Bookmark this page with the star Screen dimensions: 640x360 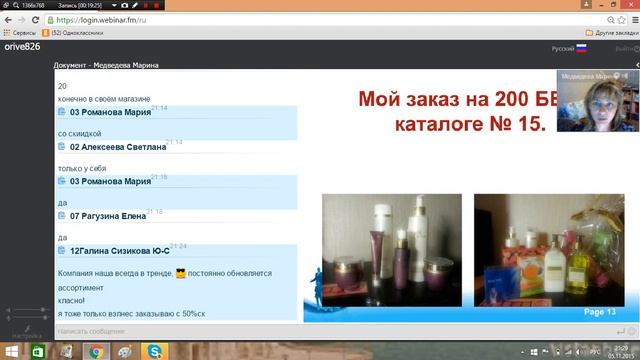click(x=622, y=20)
